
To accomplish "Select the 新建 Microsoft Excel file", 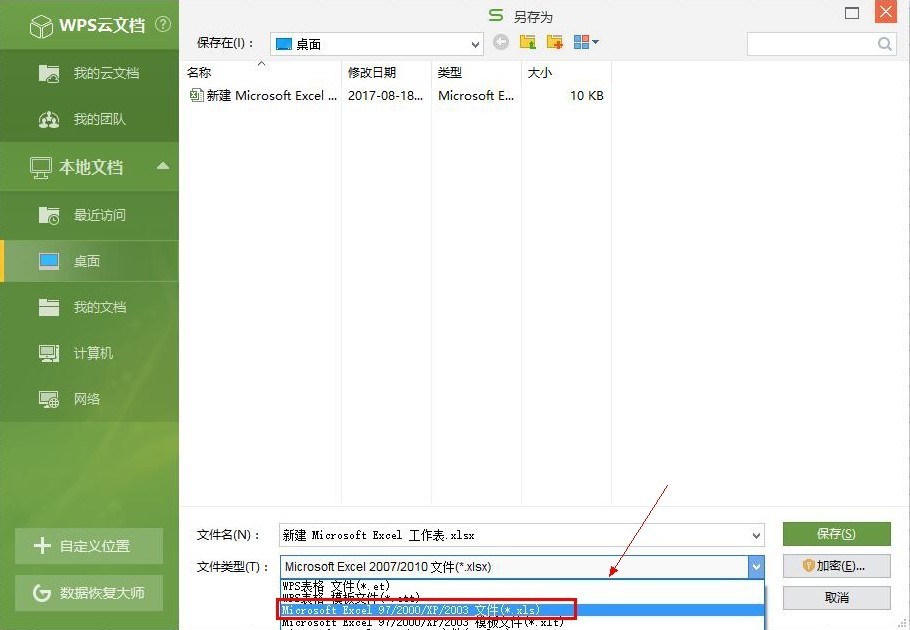I will (x=263, y=96).
